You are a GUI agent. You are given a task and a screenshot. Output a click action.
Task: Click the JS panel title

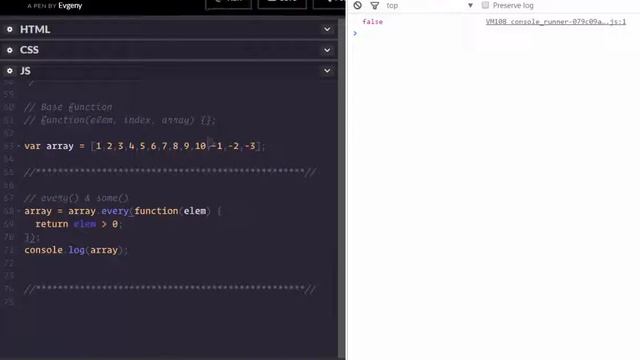click(x=25, y=71)
